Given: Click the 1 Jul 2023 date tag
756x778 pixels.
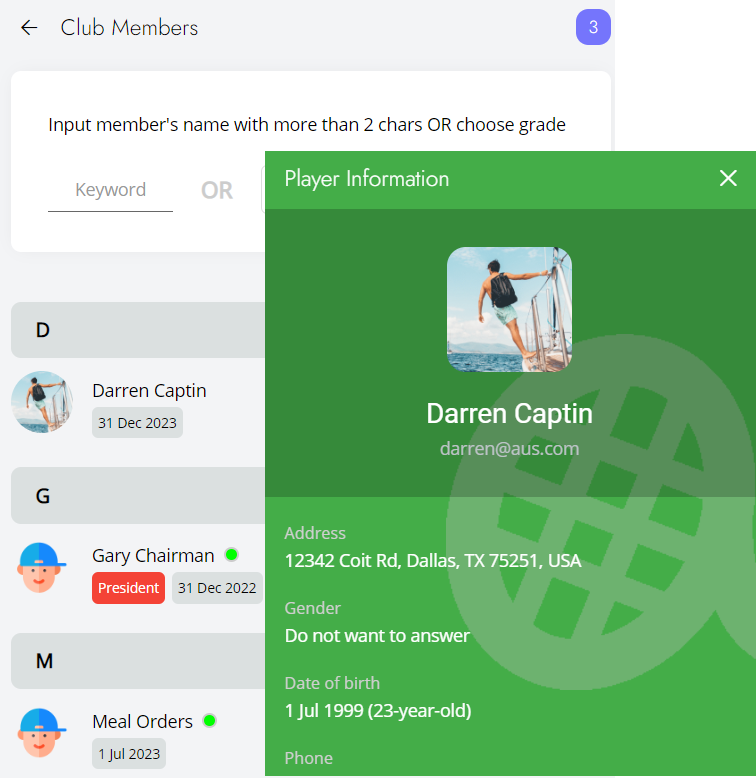Looking at the screenshot, I should (129, 753).
